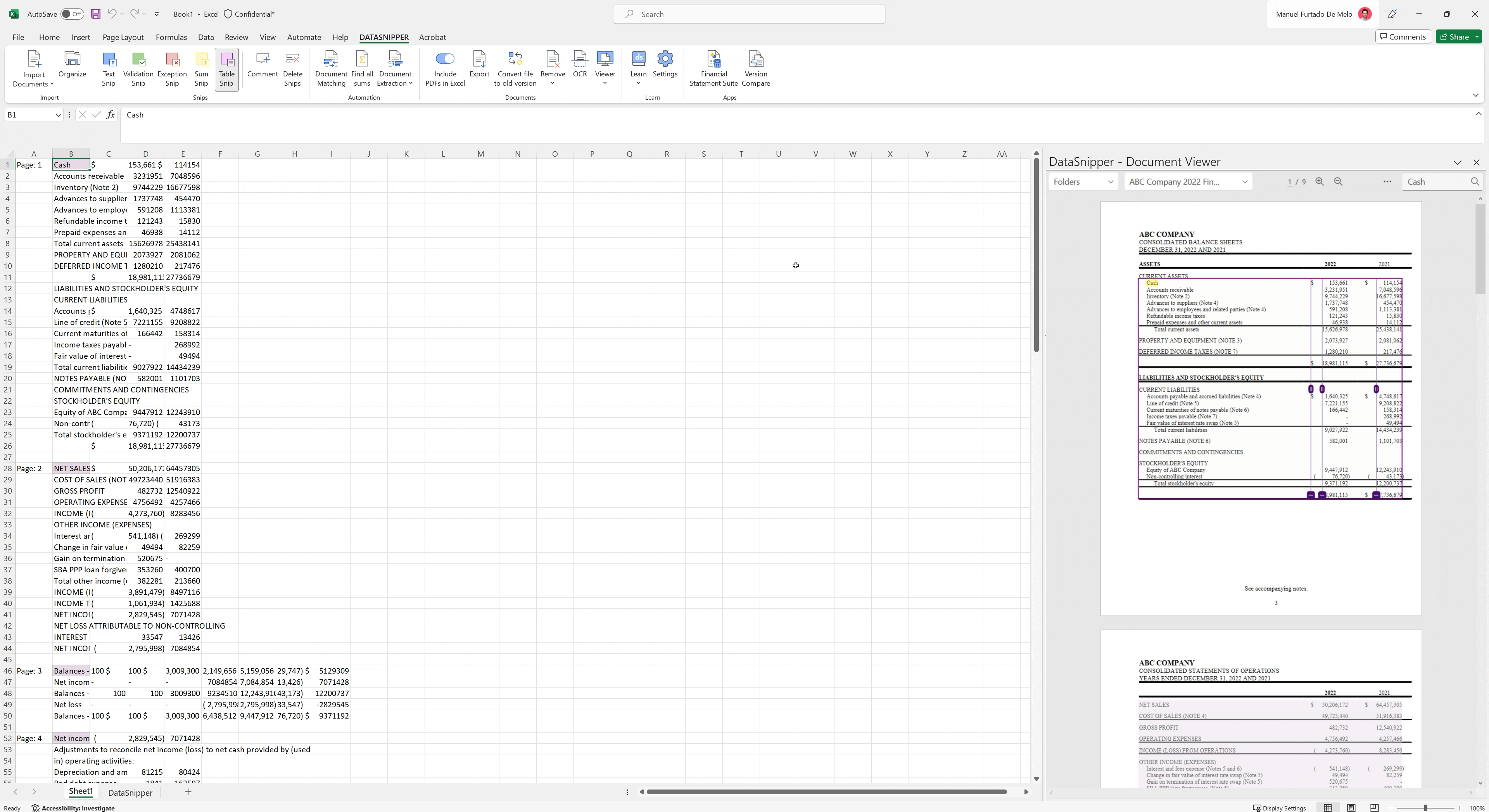Click the Comments button
This screenshot has width=1489, height=812.
(1403, 36)
